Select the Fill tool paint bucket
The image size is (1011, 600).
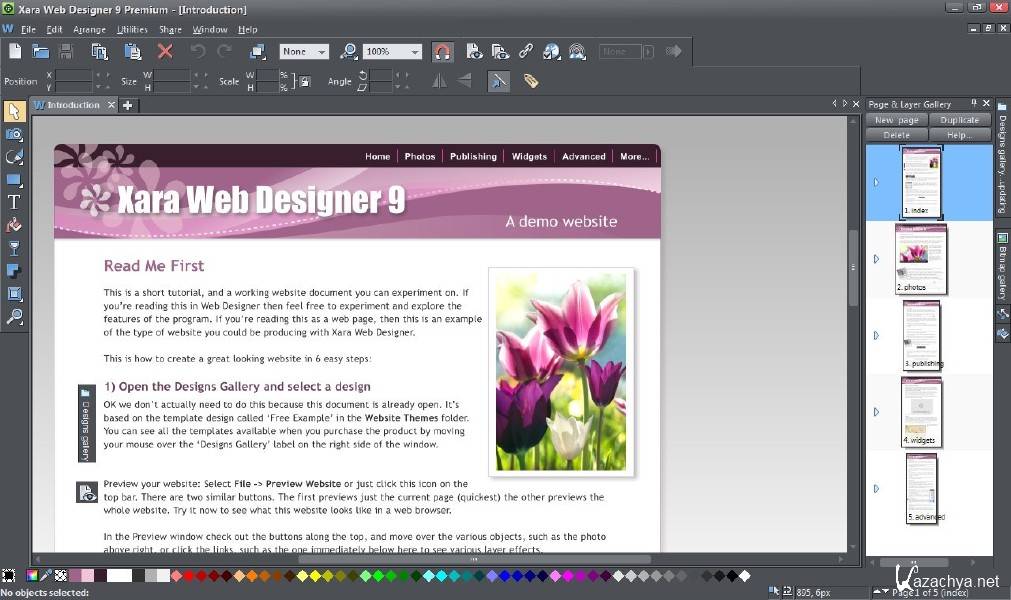pos(14,225)
